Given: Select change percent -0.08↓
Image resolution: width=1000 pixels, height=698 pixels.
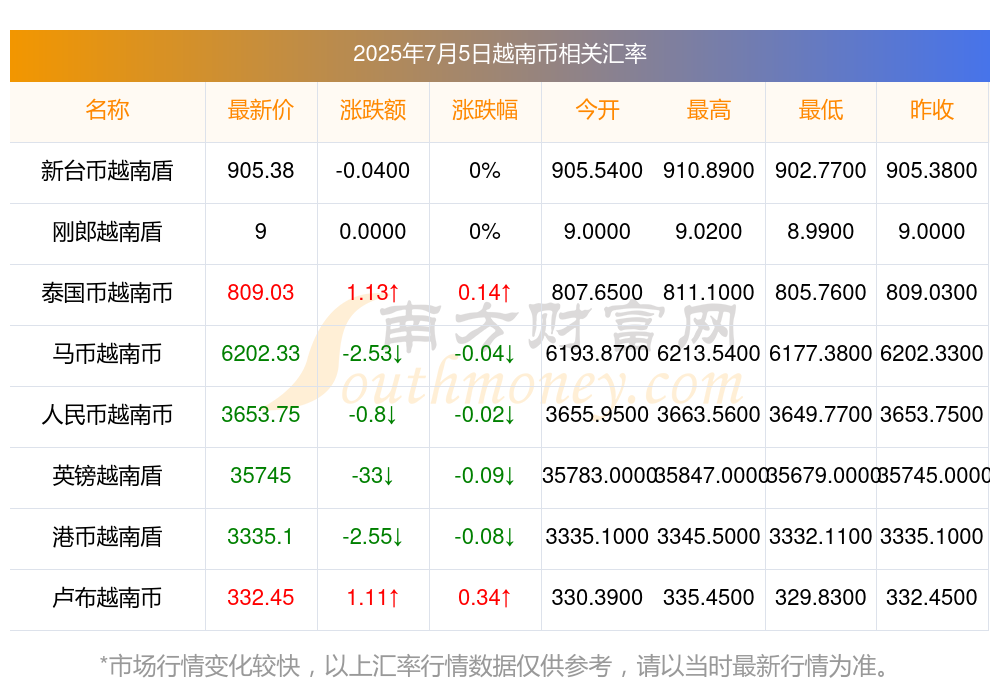Looking at the screenshot, I should (485, 537).
